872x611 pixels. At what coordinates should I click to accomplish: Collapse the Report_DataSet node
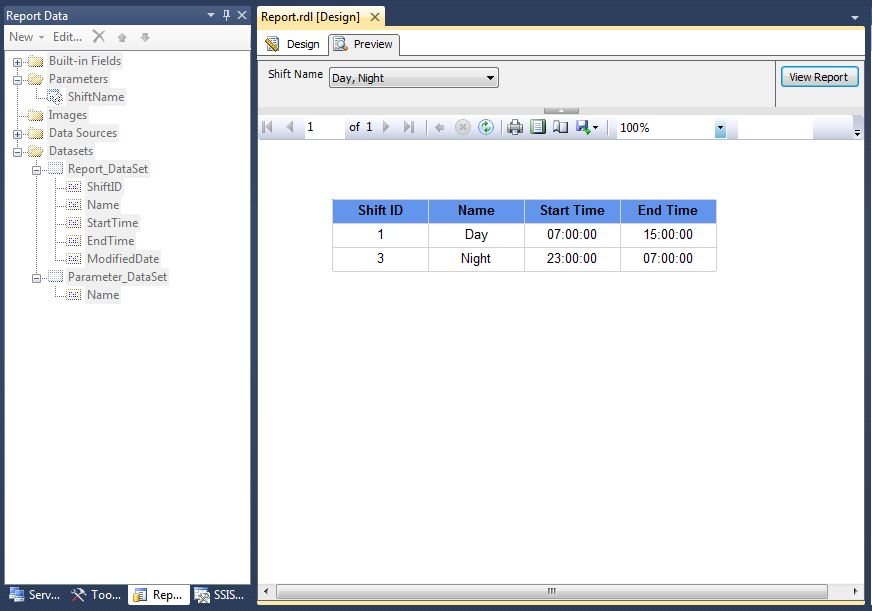pos(36,170)
